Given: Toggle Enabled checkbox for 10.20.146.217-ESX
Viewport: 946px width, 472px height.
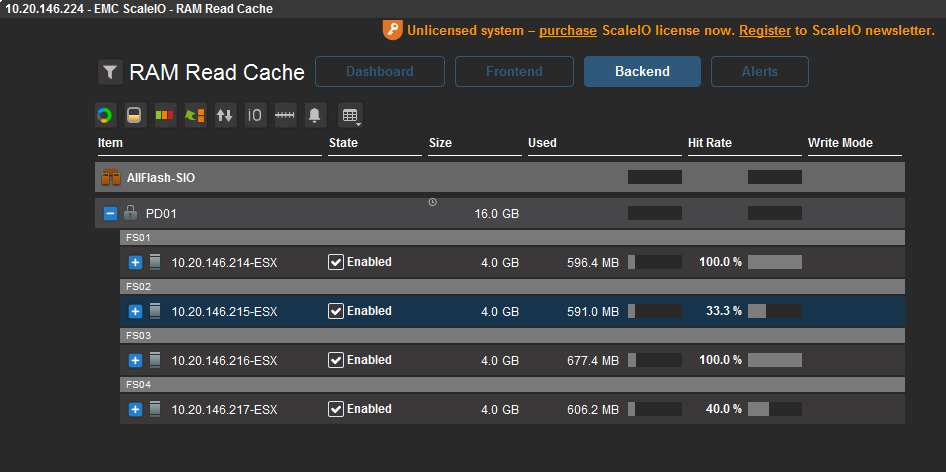Looking at the screenshot, I should pyautogui.click(x=336, y=409).
